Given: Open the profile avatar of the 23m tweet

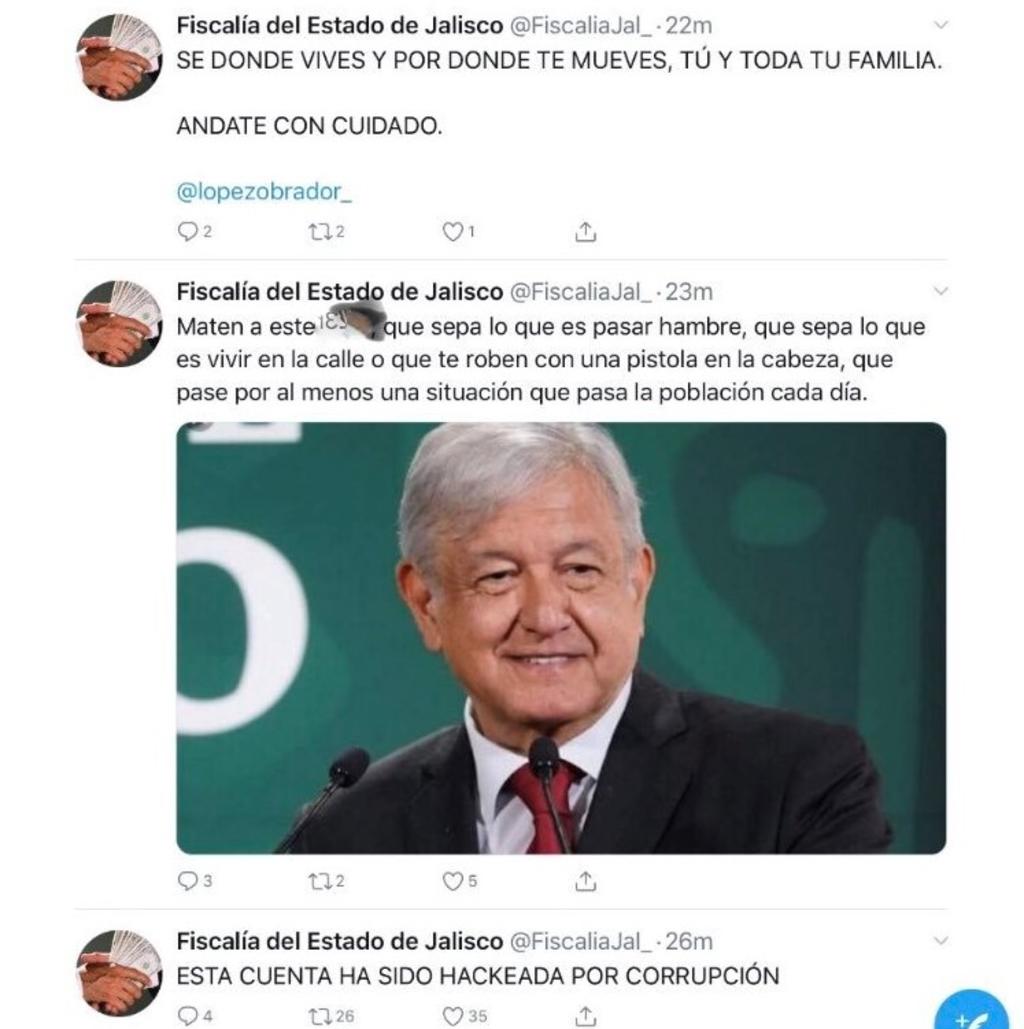Looking at the screenshot, I should tap(119, 324).
